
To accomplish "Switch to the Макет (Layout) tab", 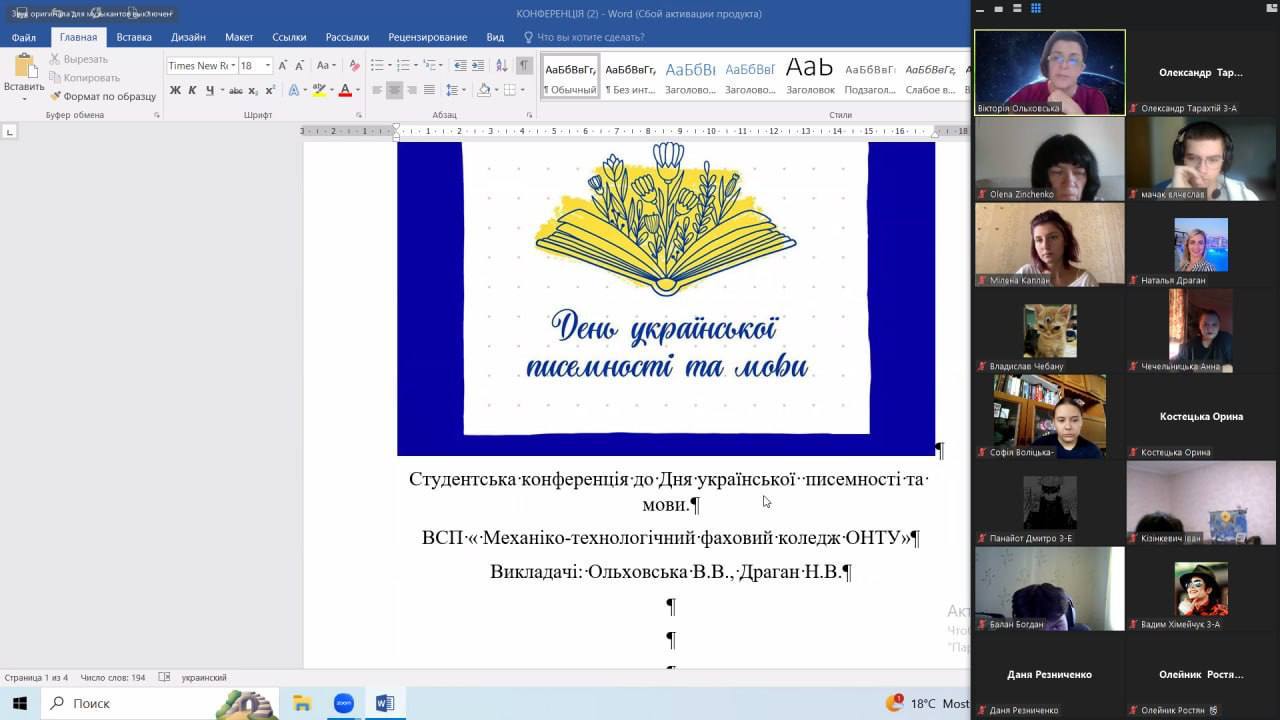I will (x=239, y=37).
